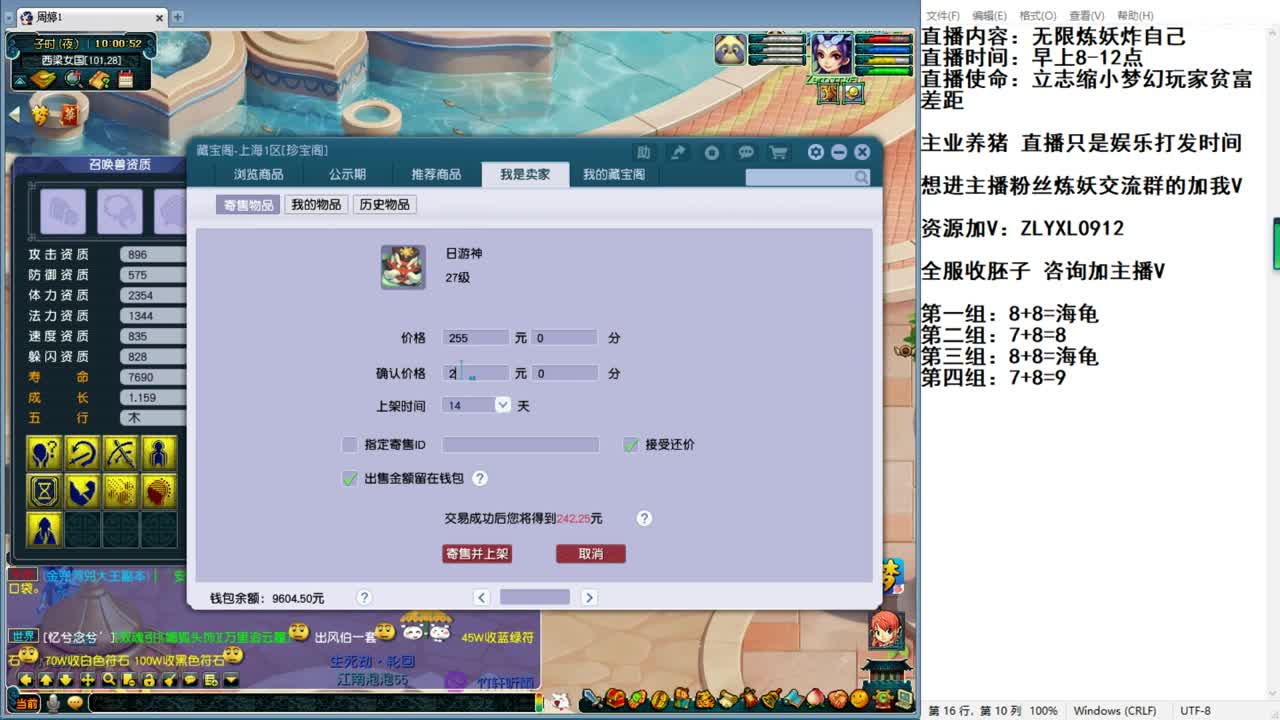Open the calendar icon under the minimap panel

126,79
